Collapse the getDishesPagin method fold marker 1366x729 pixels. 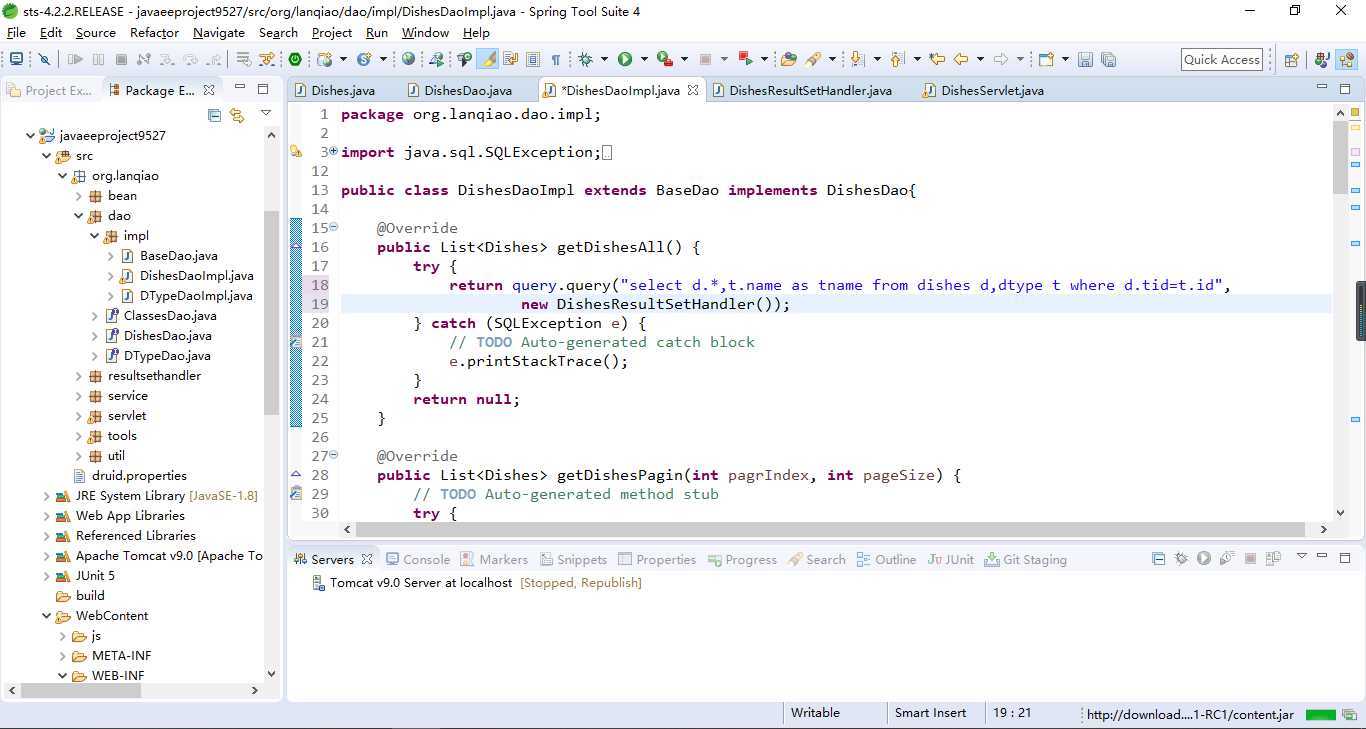point(334,456)
